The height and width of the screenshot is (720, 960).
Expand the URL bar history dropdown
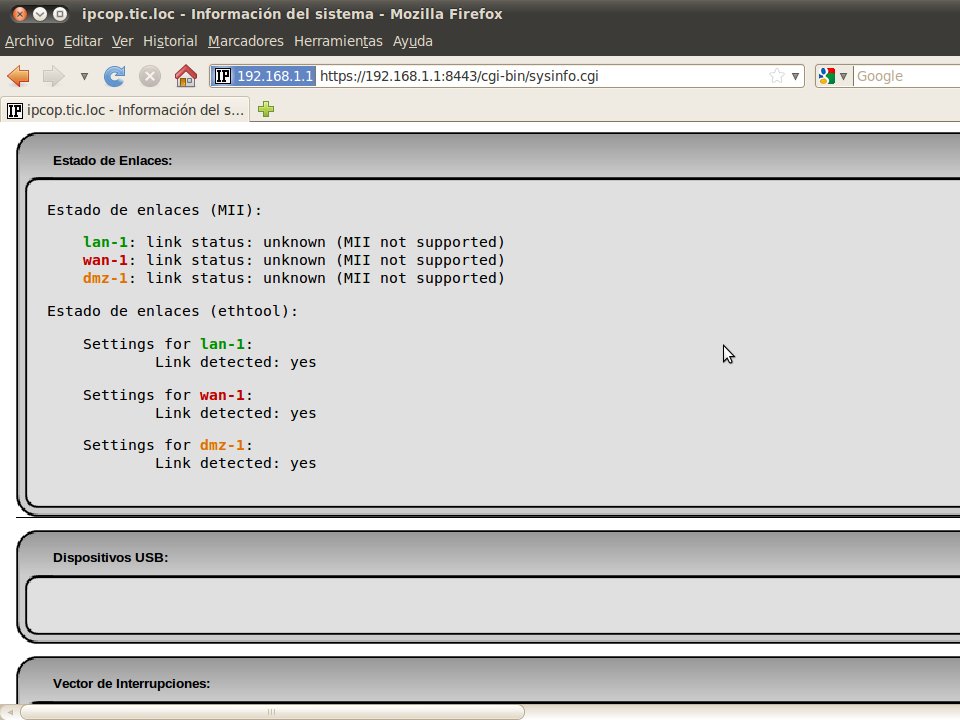(796, 76)
